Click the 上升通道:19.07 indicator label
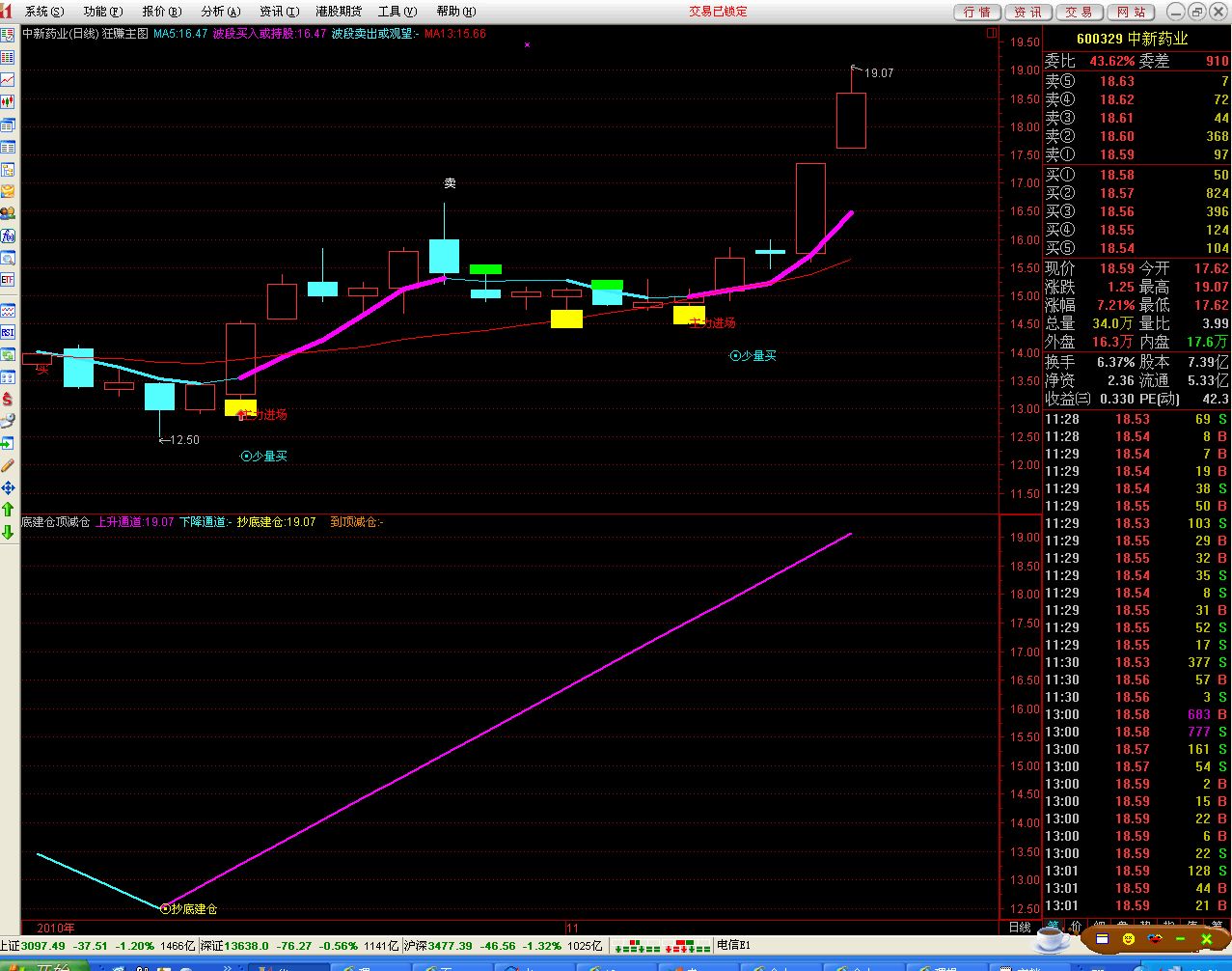The image size is (1232, 971). click(135, 522)
